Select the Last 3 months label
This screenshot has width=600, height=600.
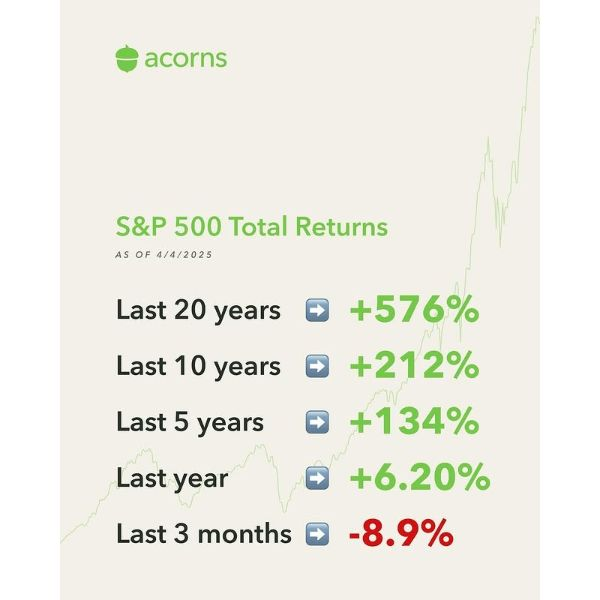(204, 533)
